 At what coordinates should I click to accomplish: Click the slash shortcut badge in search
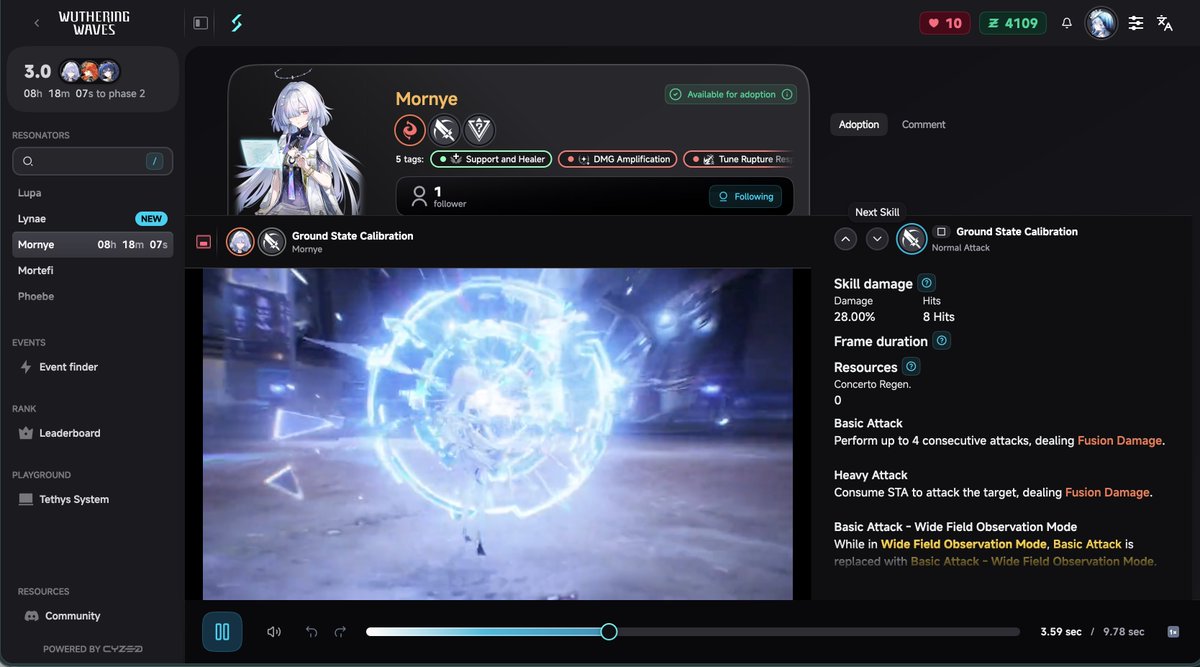point(155,161)
